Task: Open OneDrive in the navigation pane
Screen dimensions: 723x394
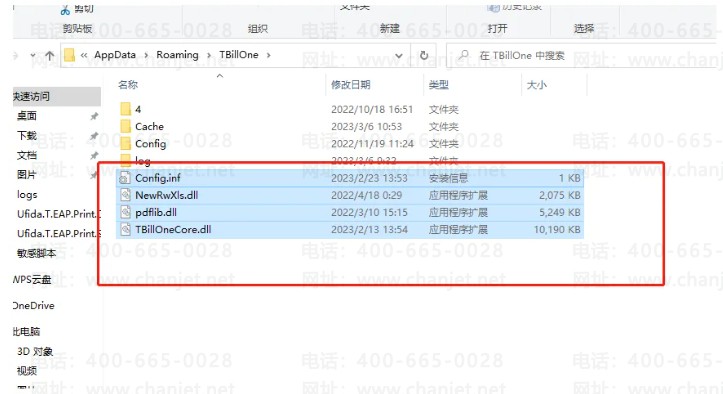Action: coord(34,305)
